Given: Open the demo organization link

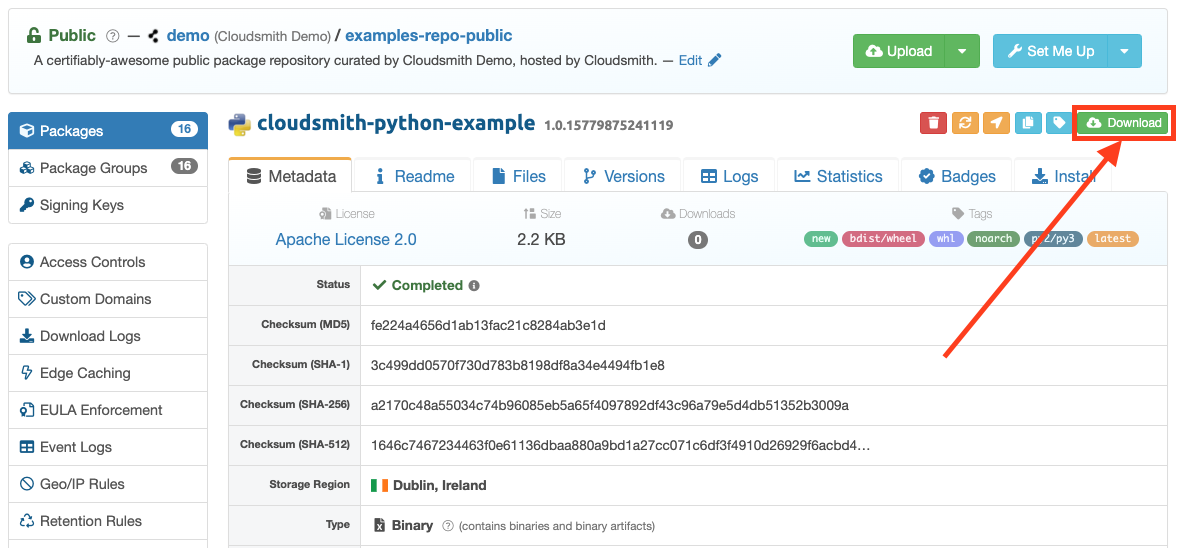Looking at the screenshot, I should (x=188, y=35).
